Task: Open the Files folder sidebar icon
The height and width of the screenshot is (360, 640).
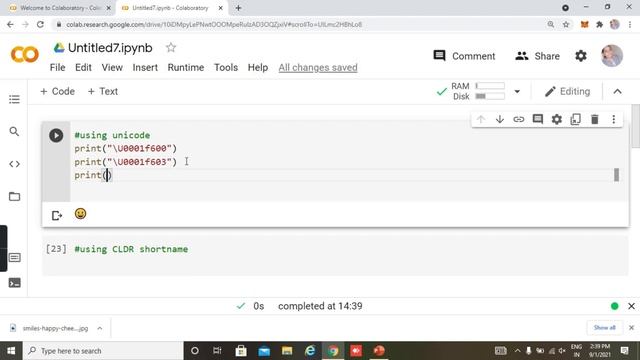Action: pos(14,196)
